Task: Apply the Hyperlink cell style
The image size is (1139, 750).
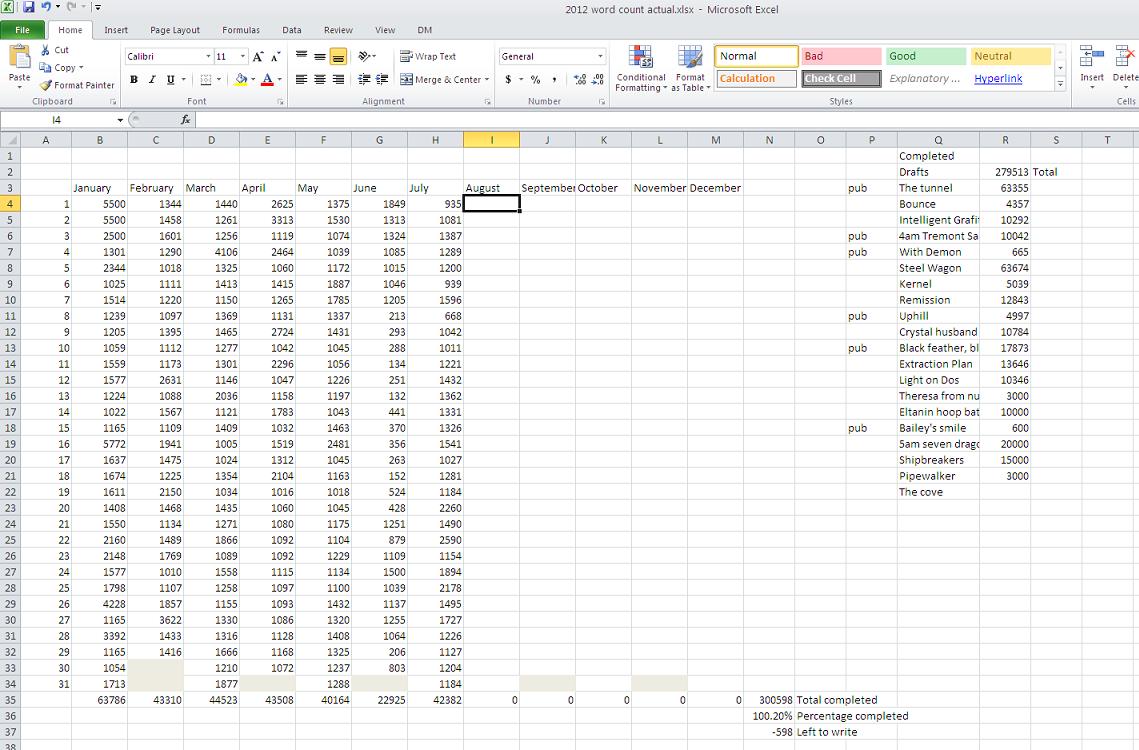Action: (x=998, y=79)
